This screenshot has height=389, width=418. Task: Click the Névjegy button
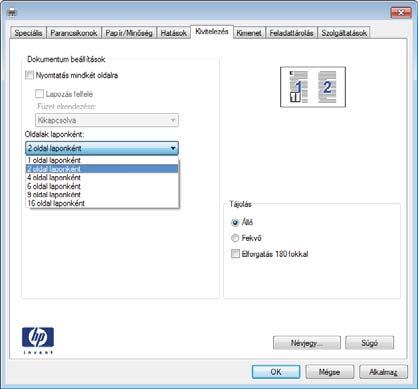coord(307,343)
